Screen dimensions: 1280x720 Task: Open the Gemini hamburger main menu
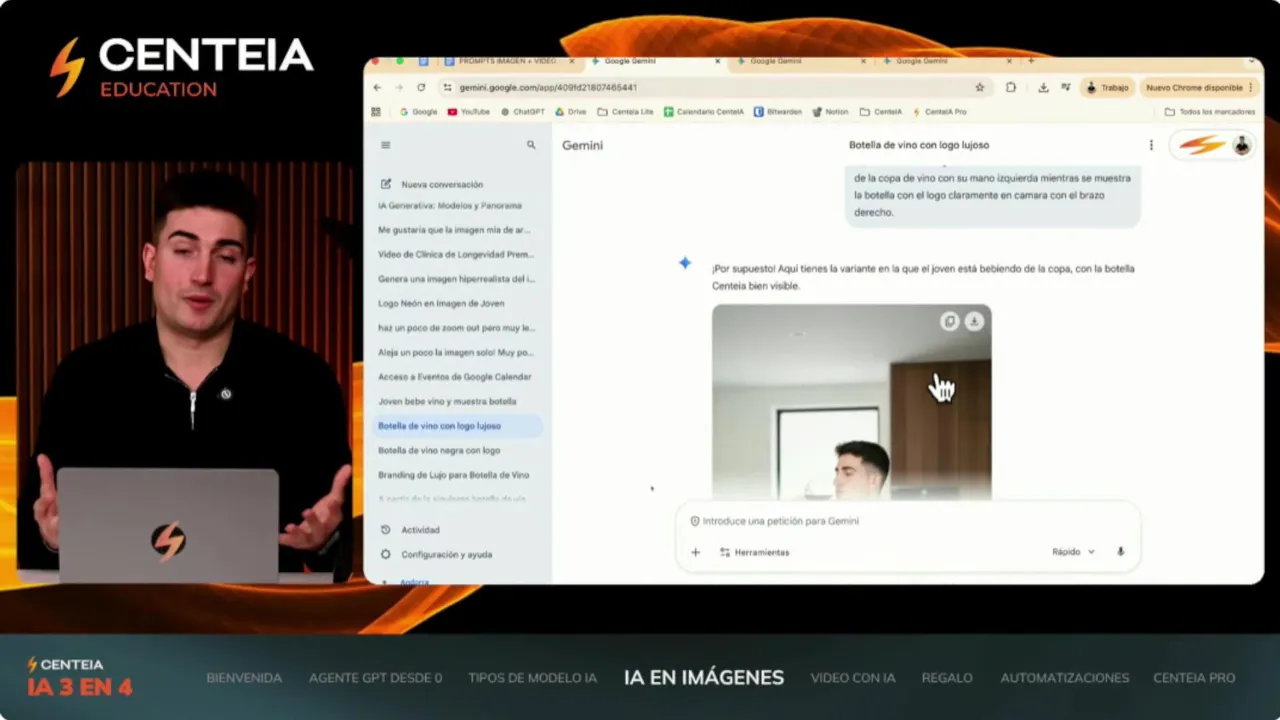coord(386,145)
